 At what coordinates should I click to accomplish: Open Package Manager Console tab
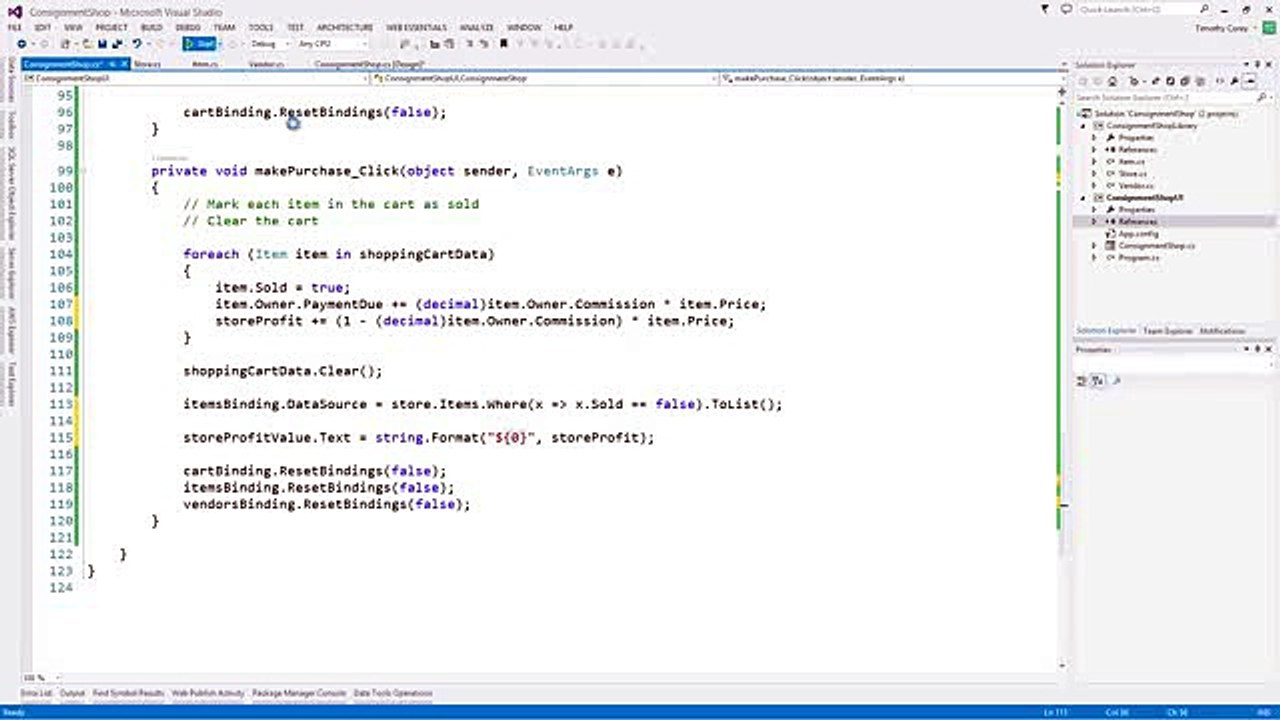point(299,692)
